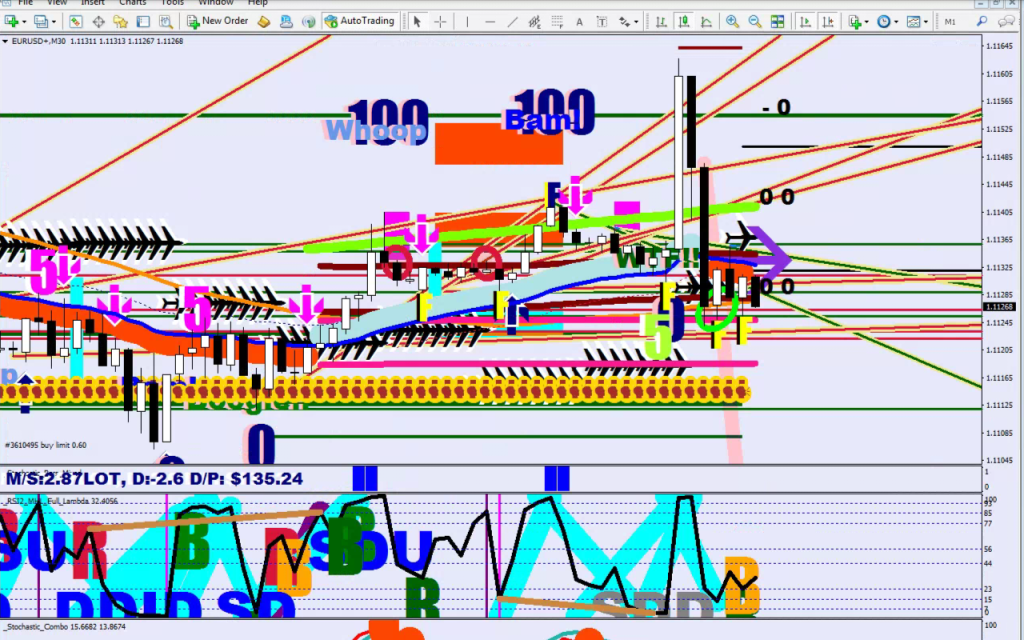This screenshot has width=1024, height=640.
Task: Select the crosshair cursor tool
Action: click(x=440, y=21)
